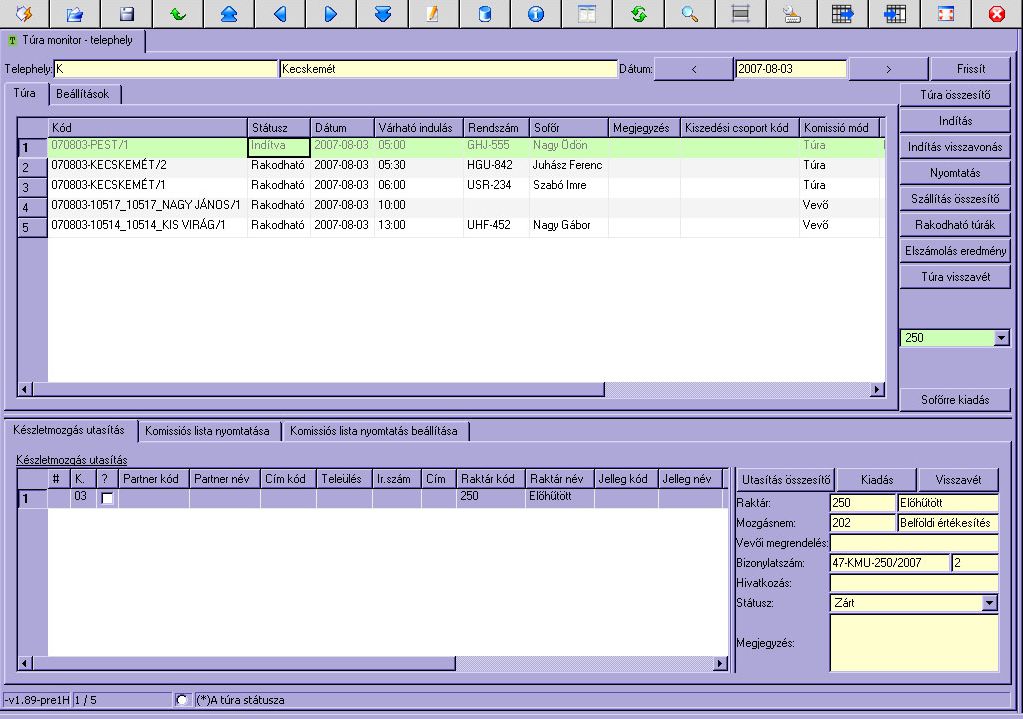1023x719 pixels.
Task: Click the green refresh arrows toolbar icon
Action: 638,14
